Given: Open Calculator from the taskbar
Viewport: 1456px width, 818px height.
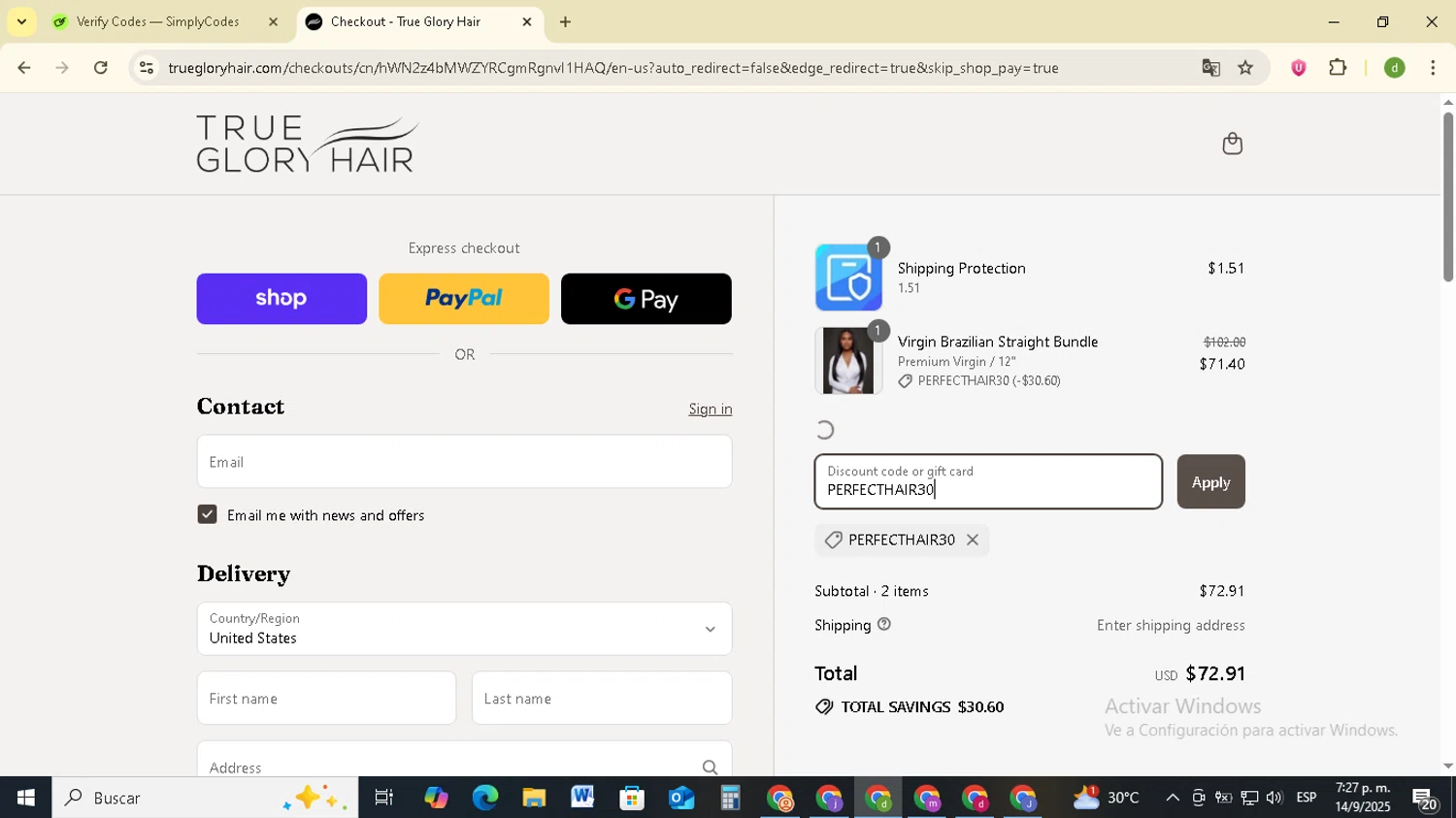Looking at the screenshot, I should point(730,798).
